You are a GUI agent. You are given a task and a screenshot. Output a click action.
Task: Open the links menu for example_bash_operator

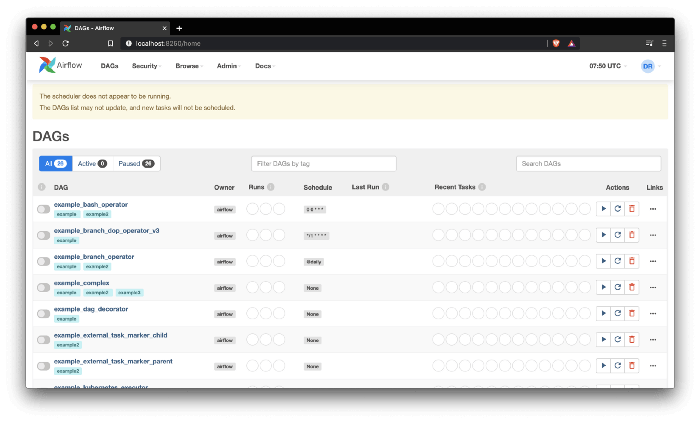coord(653,209)
